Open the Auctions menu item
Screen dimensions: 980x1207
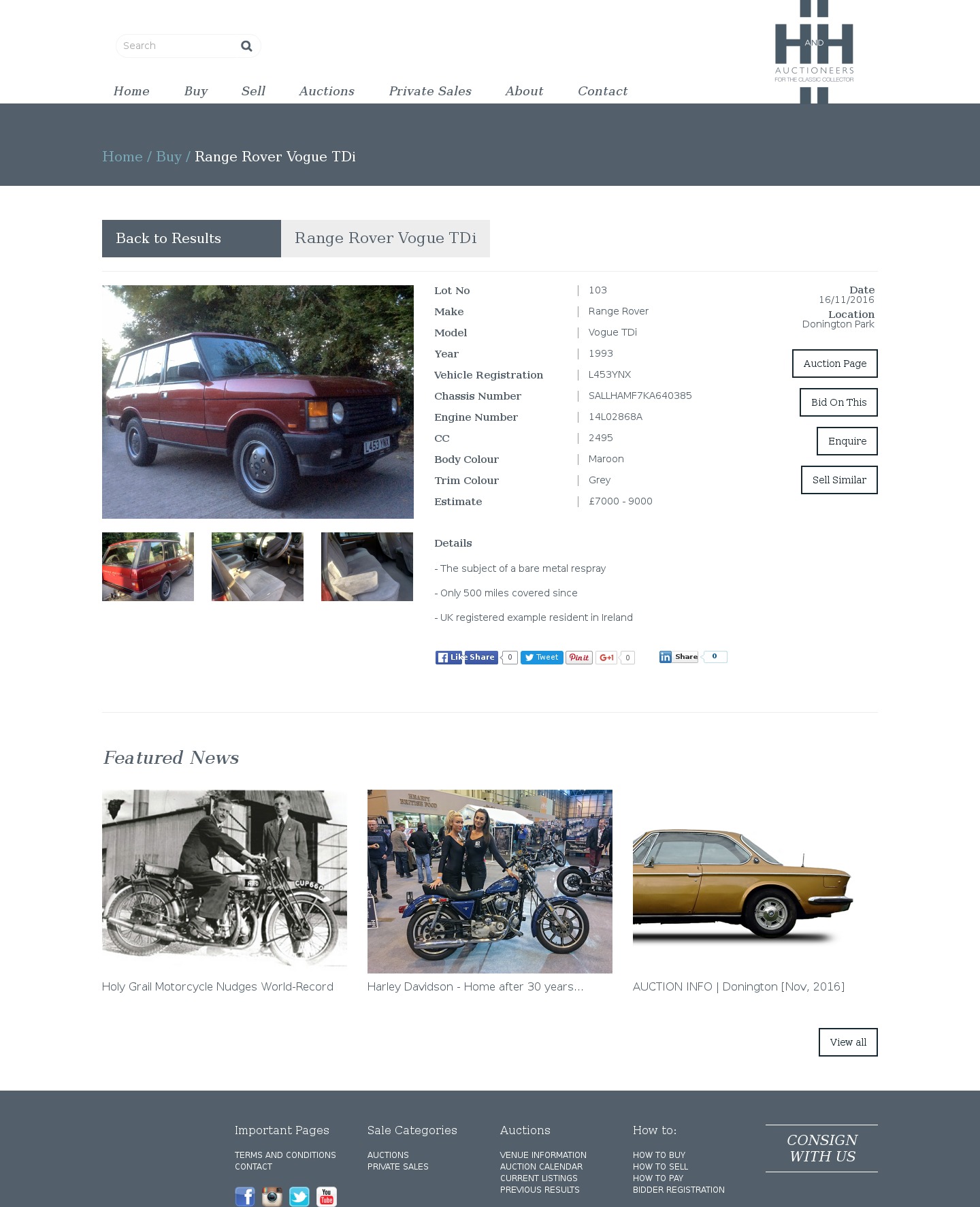click(327, 91)
